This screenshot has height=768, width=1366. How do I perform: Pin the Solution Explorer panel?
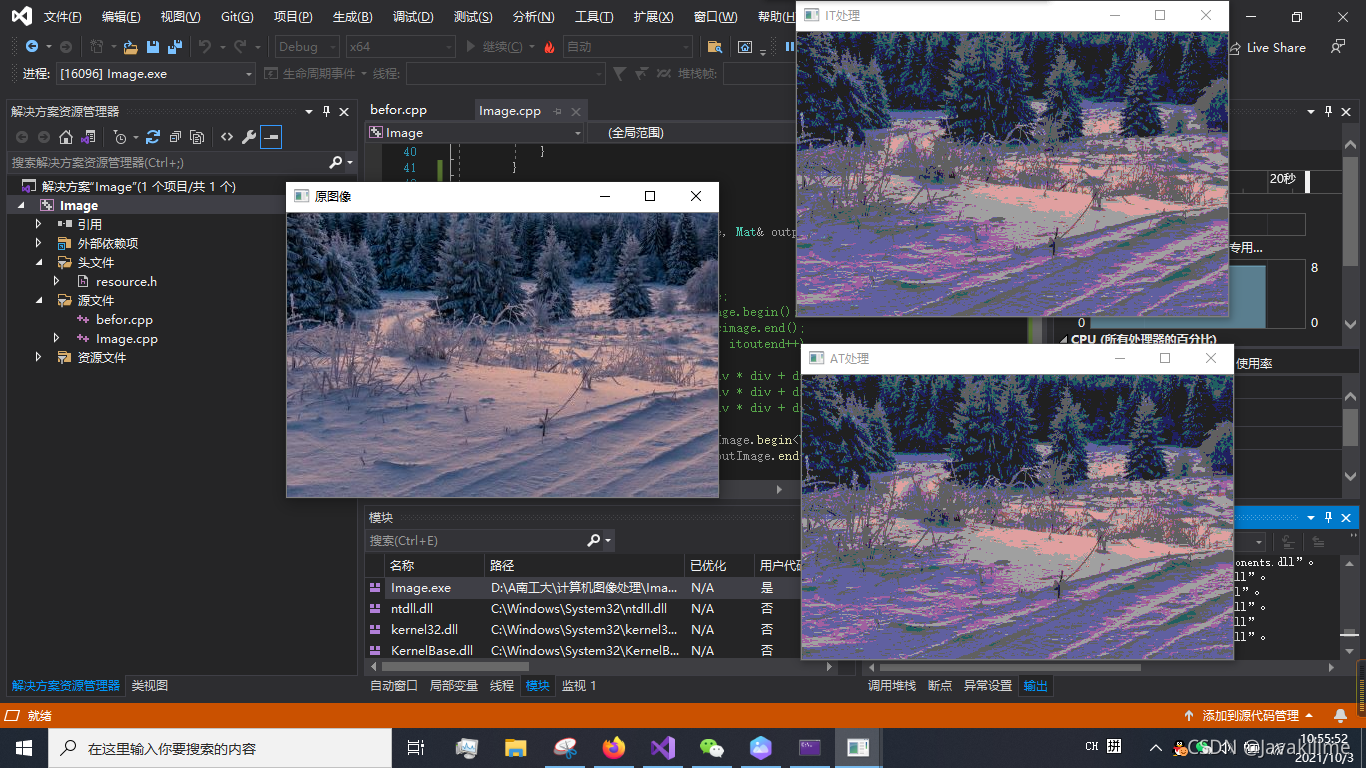coord(326,112)
